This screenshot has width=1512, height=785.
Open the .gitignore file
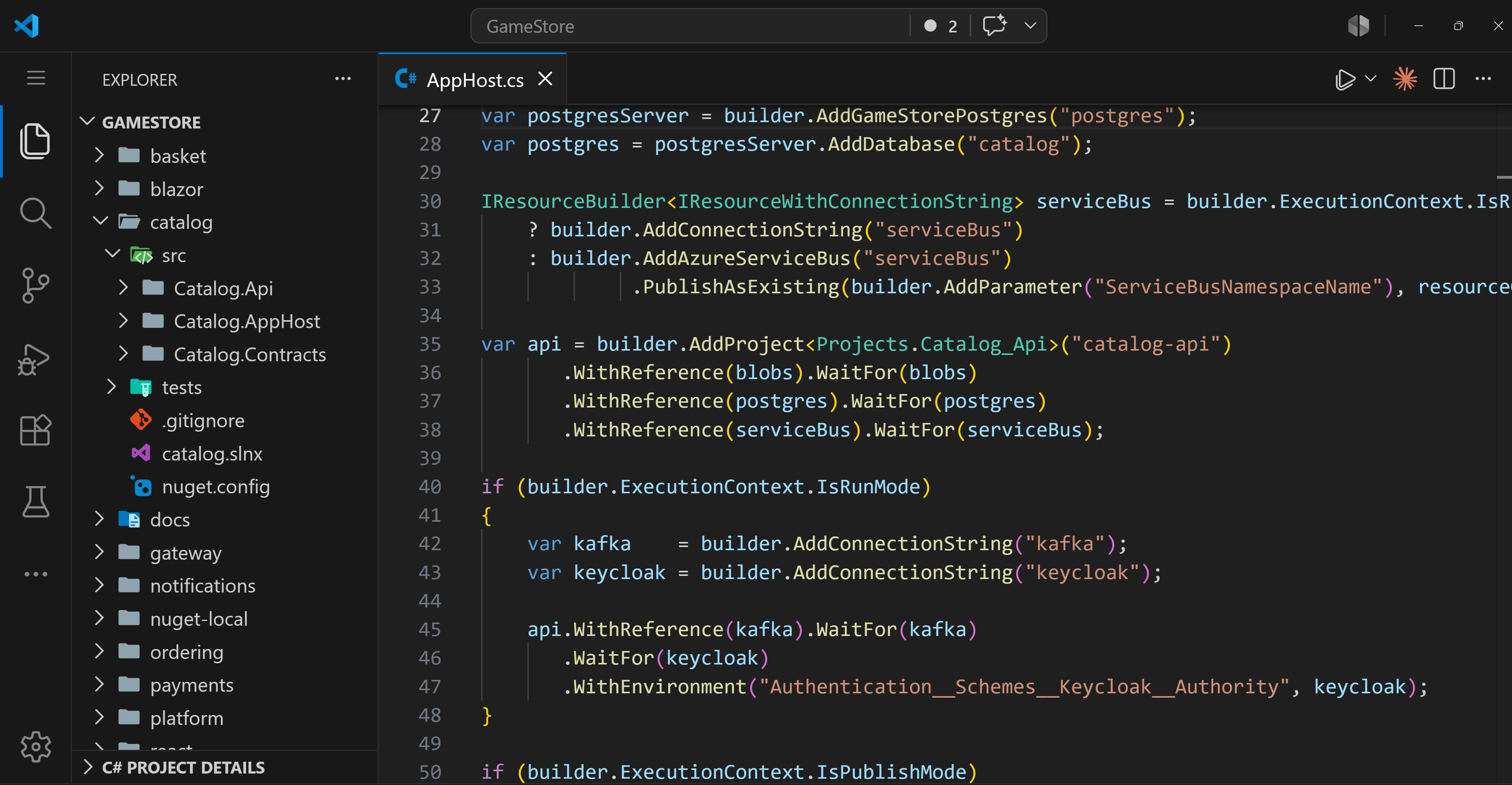coord(224,421)
